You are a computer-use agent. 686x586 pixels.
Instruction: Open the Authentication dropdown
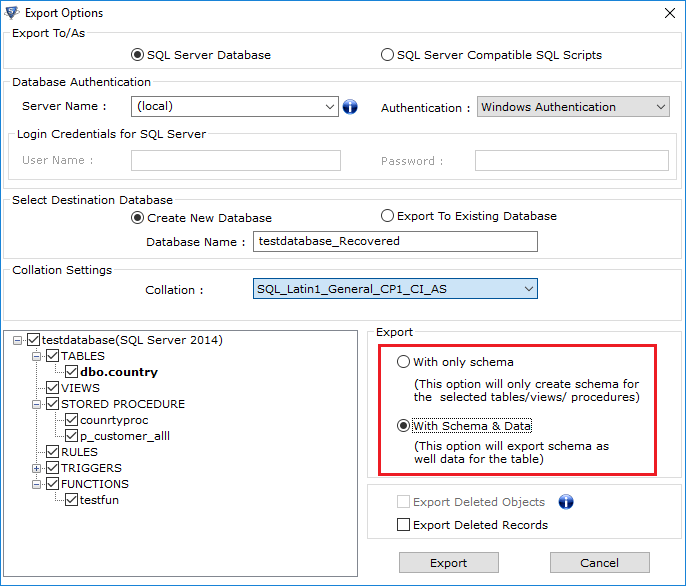(661, 107)
